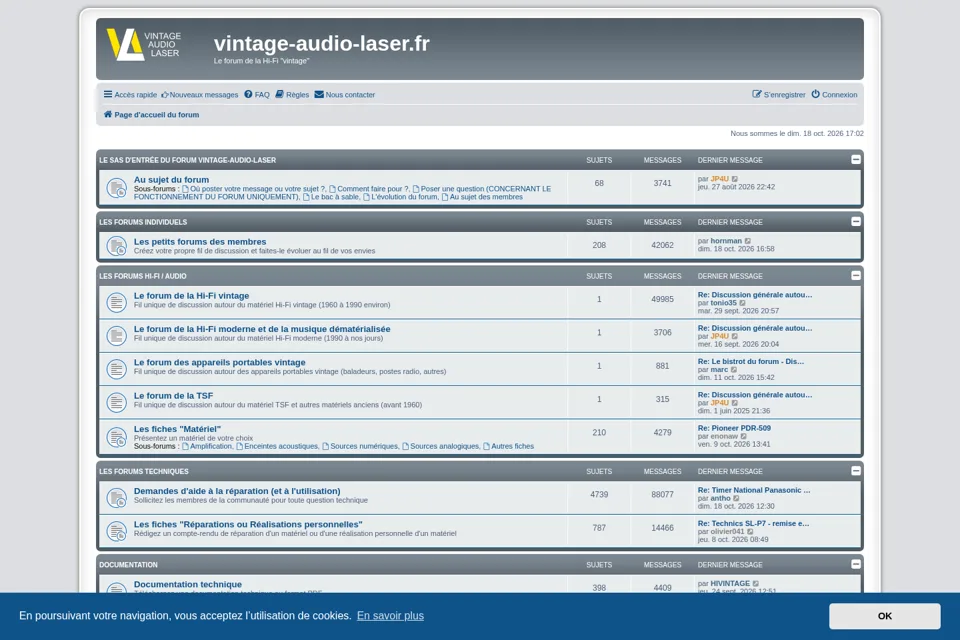This screenshot has width=960, height=640.
Task: Open the Accès rapide menu
Action: 130,95
